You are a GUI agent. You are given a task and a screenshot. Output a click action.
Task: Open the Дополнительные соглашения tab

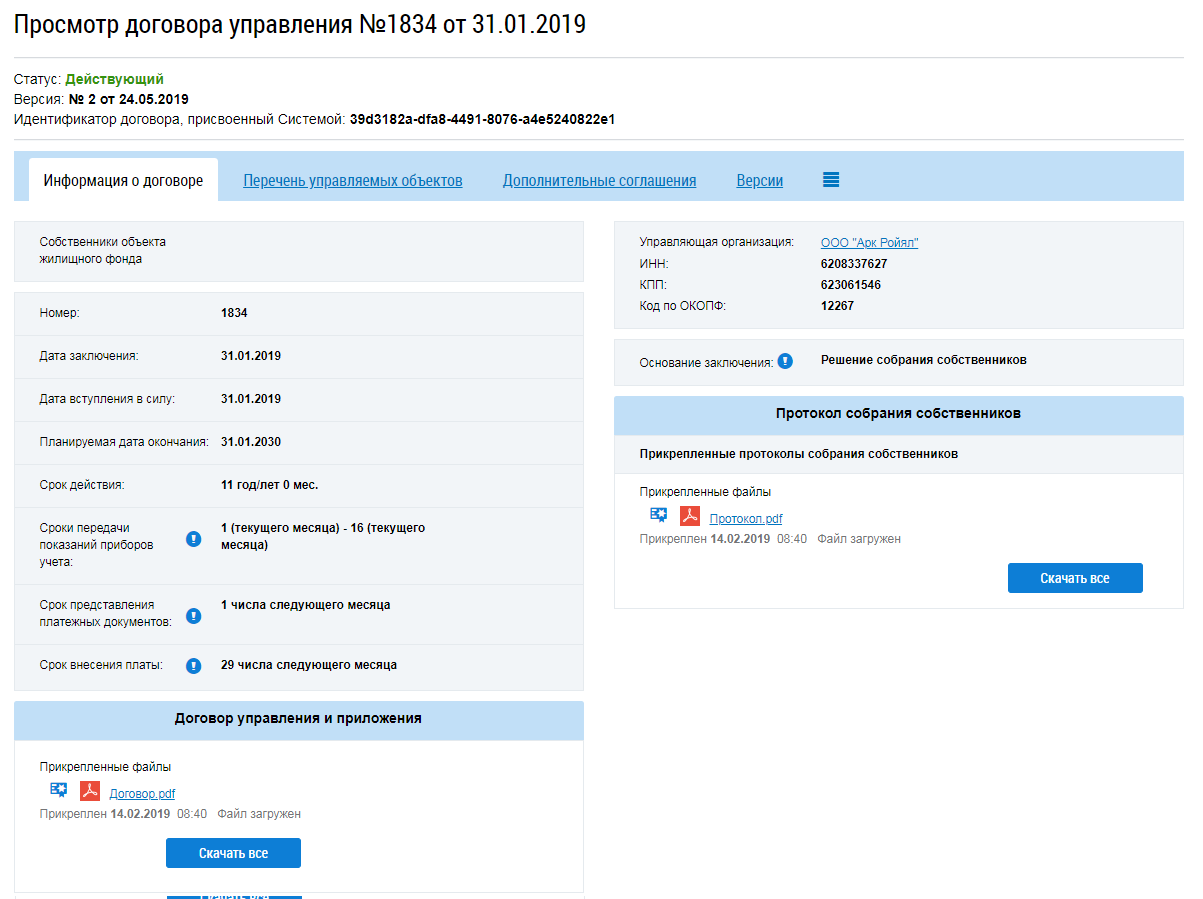(x=599, y=181)
